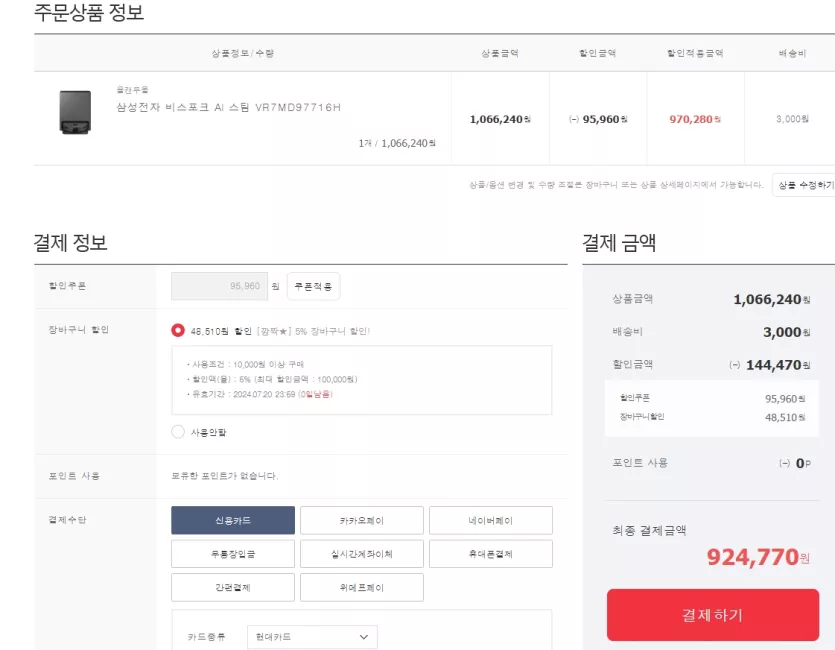
Task: Click the 장바구니할인 48,510원 line in summary
Action: (x=712, y=417)
